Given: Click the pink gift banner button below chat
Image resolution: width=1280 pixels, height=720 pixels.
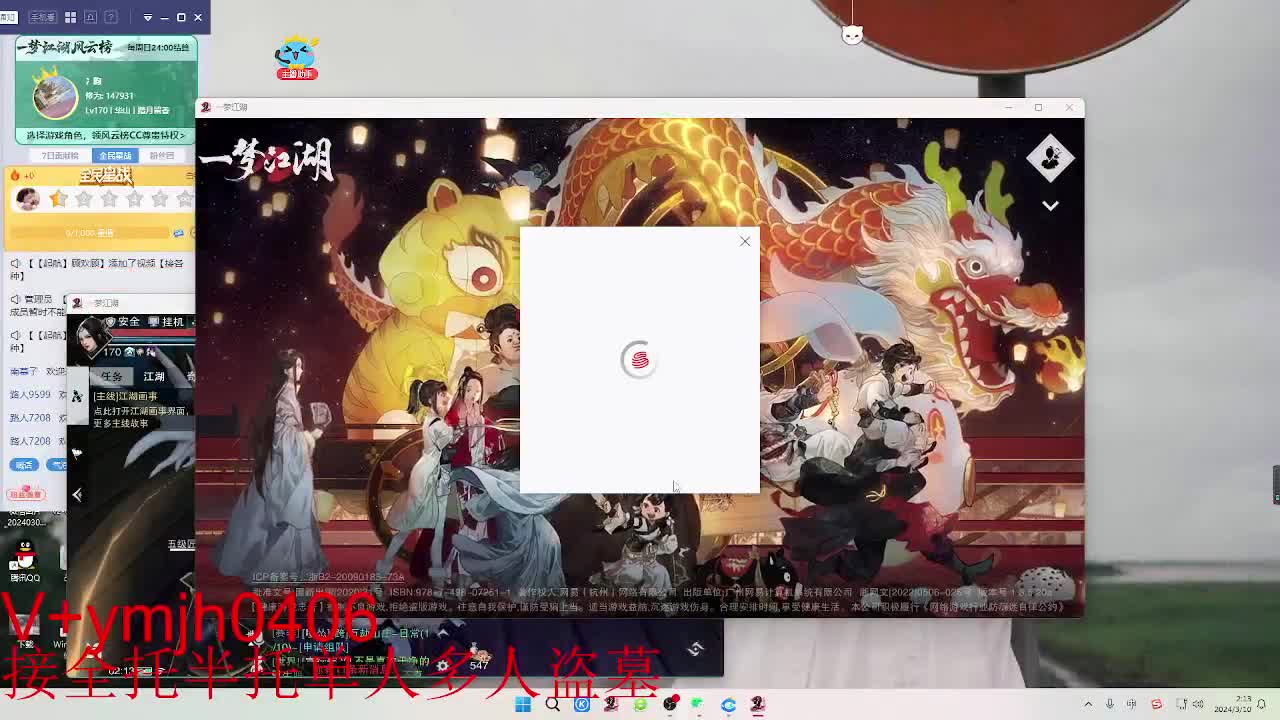Looking at the screenshot, I should coord(25,494).
